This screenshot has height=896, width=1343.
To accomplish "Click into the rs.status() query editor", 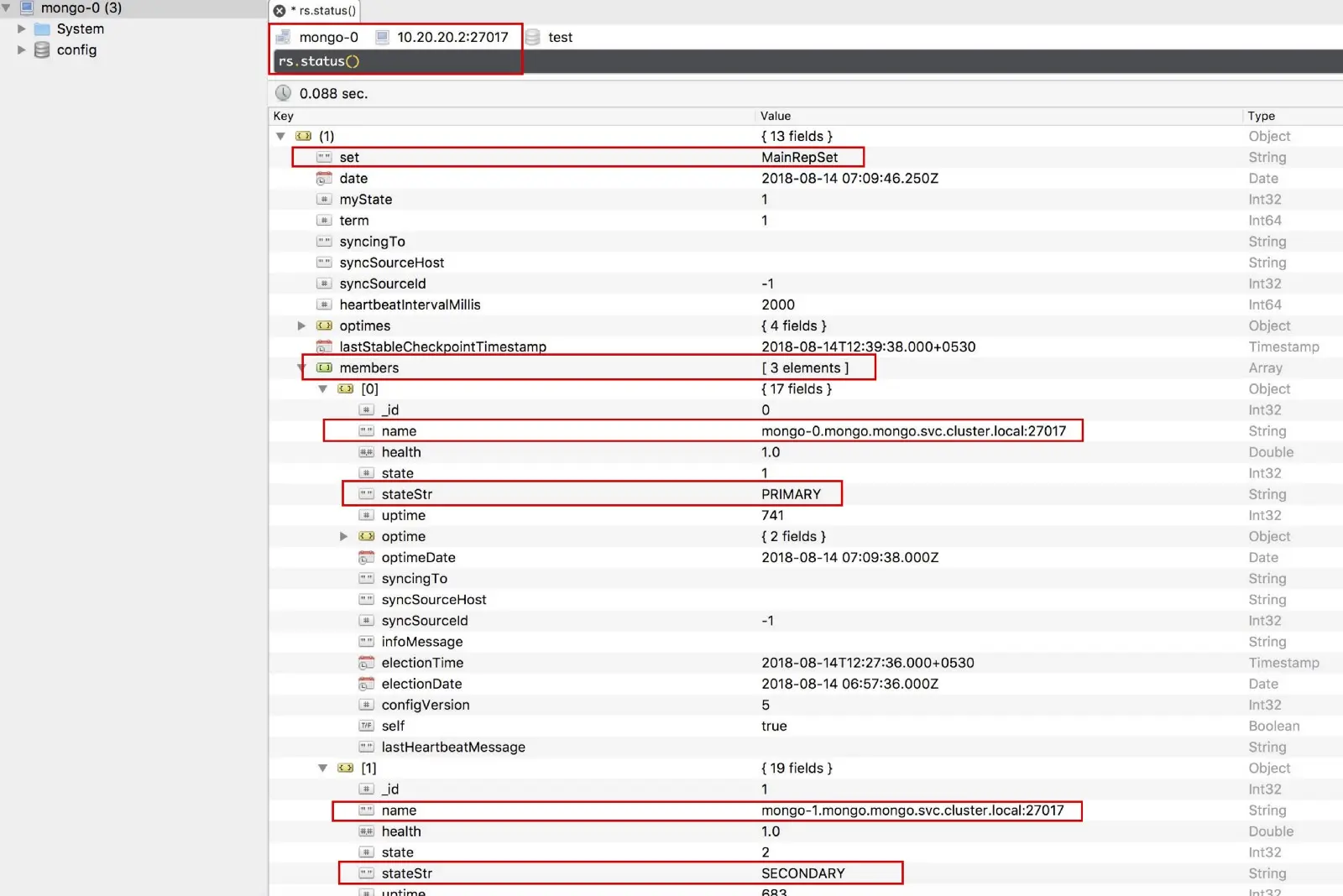I will point(806,61).
